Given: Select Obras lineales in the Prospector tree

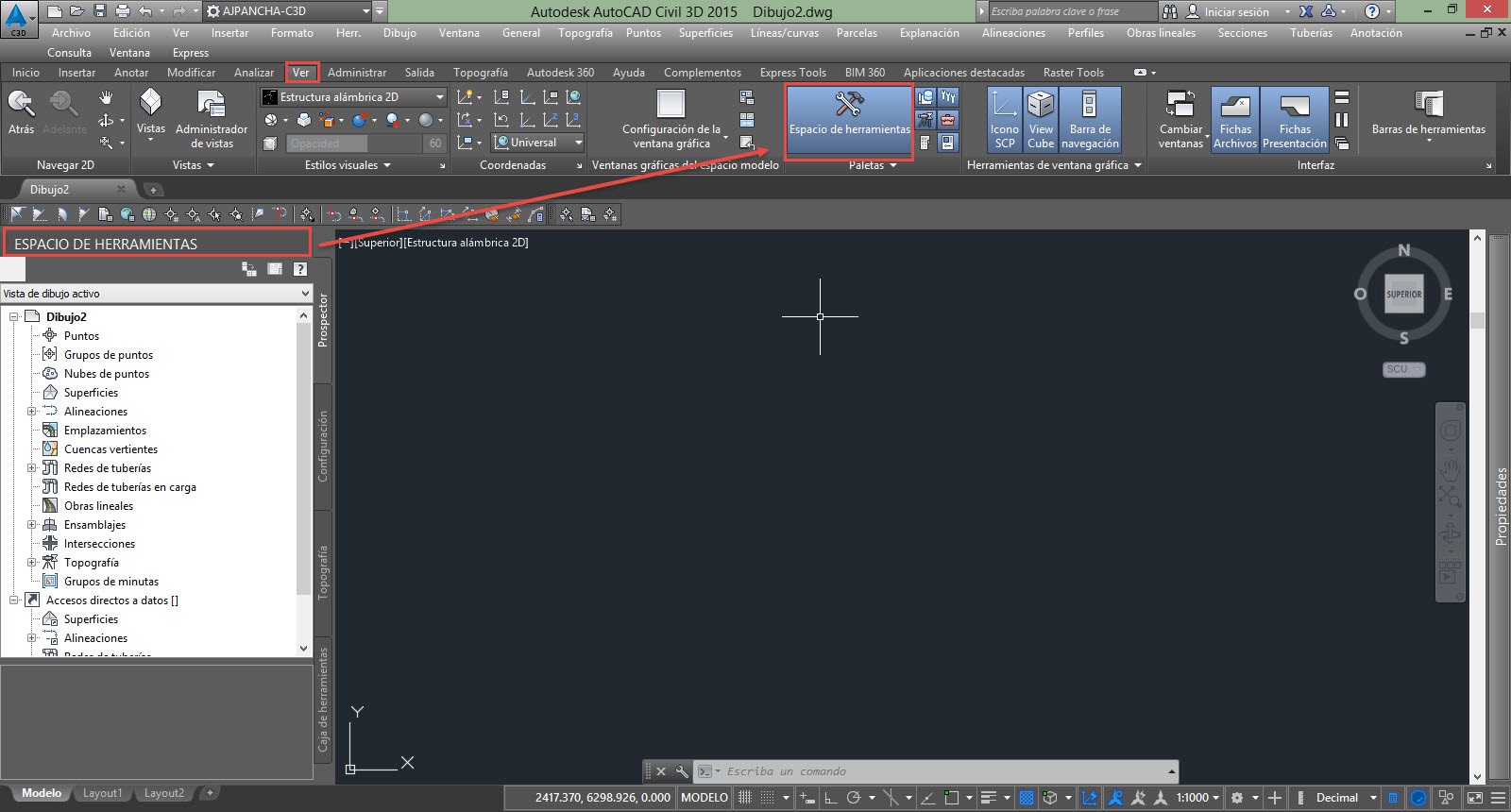Looking at the screenshot, I should (98, 506).
